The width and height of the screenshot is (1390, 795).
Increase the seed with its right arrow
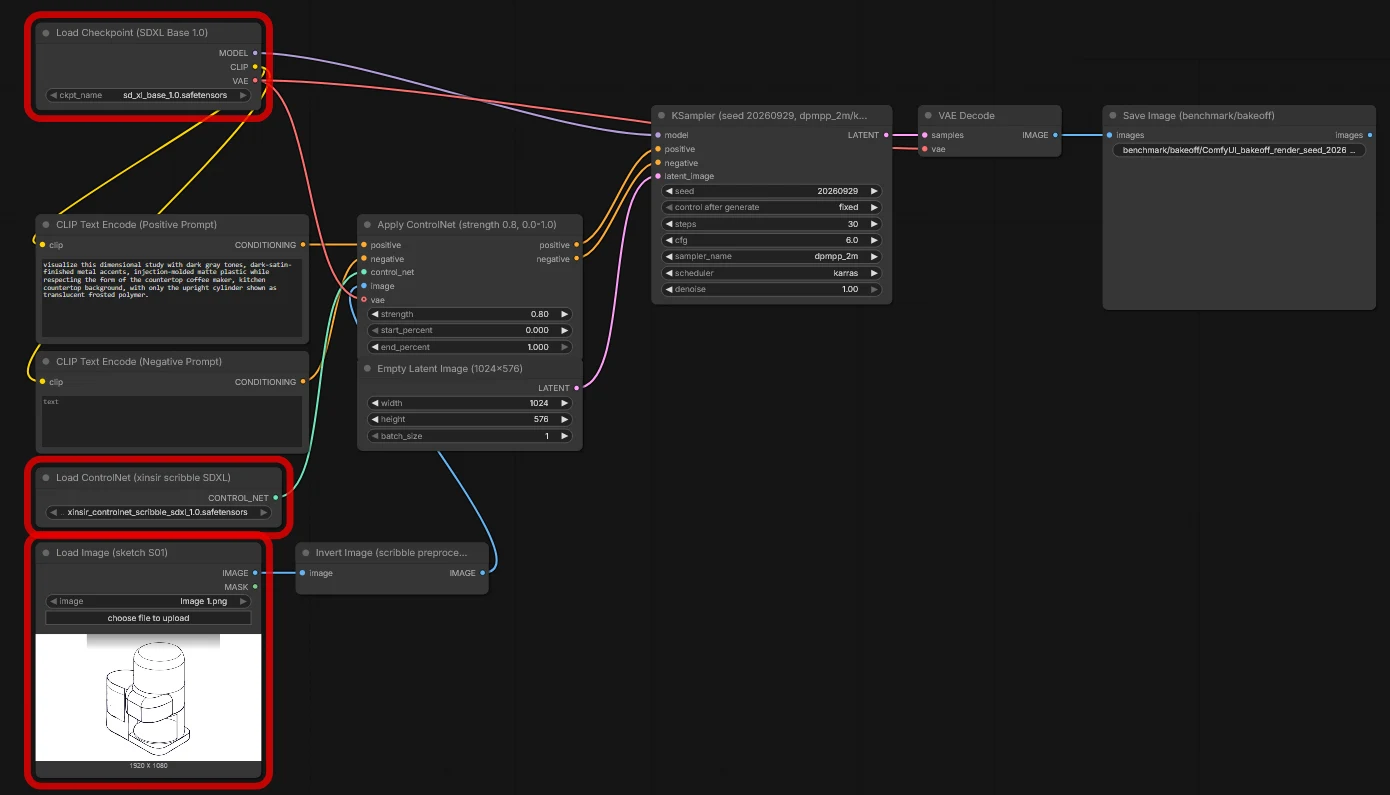(x=874, y=191)
